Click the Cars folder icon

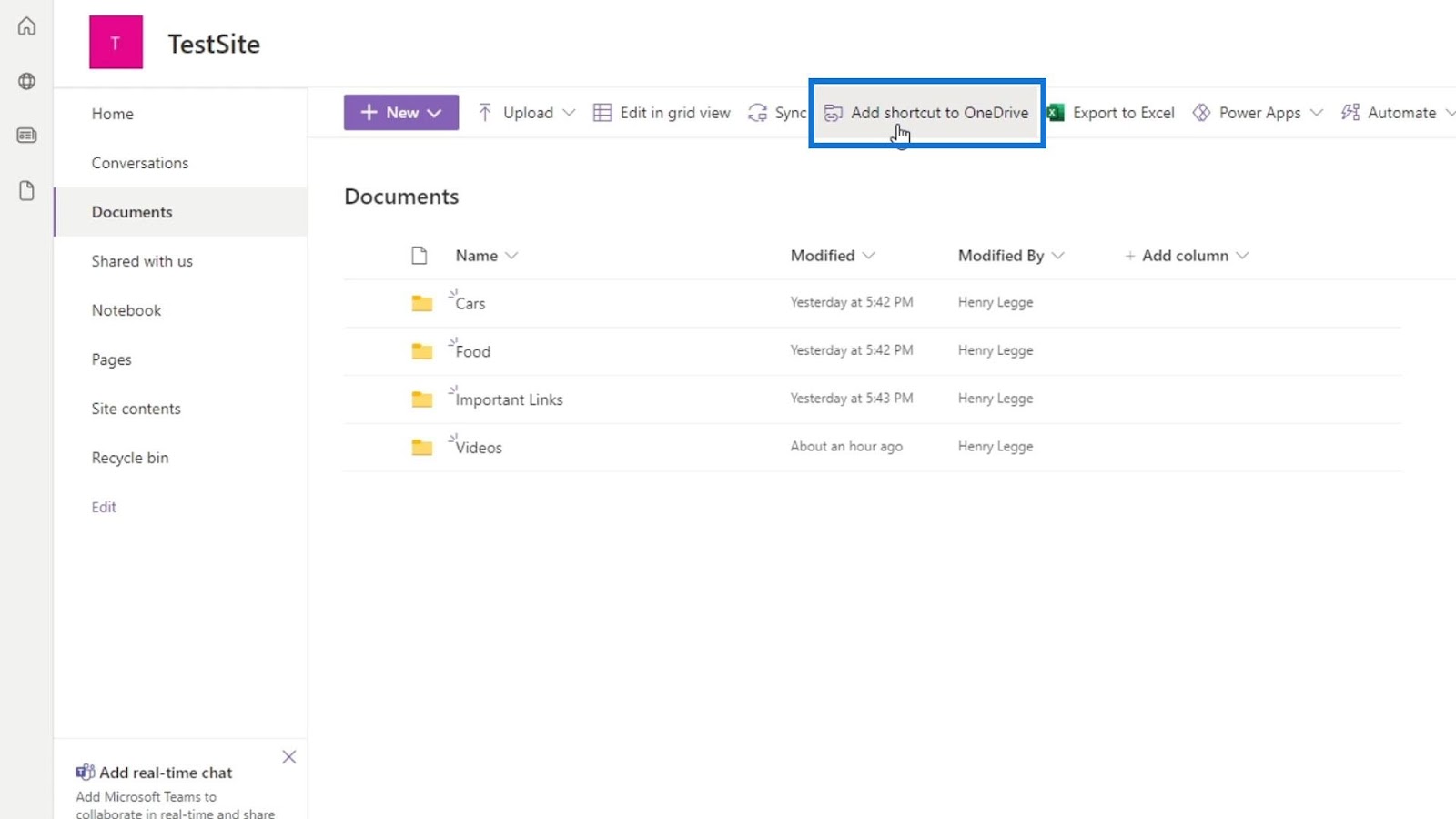click(421, 303)
